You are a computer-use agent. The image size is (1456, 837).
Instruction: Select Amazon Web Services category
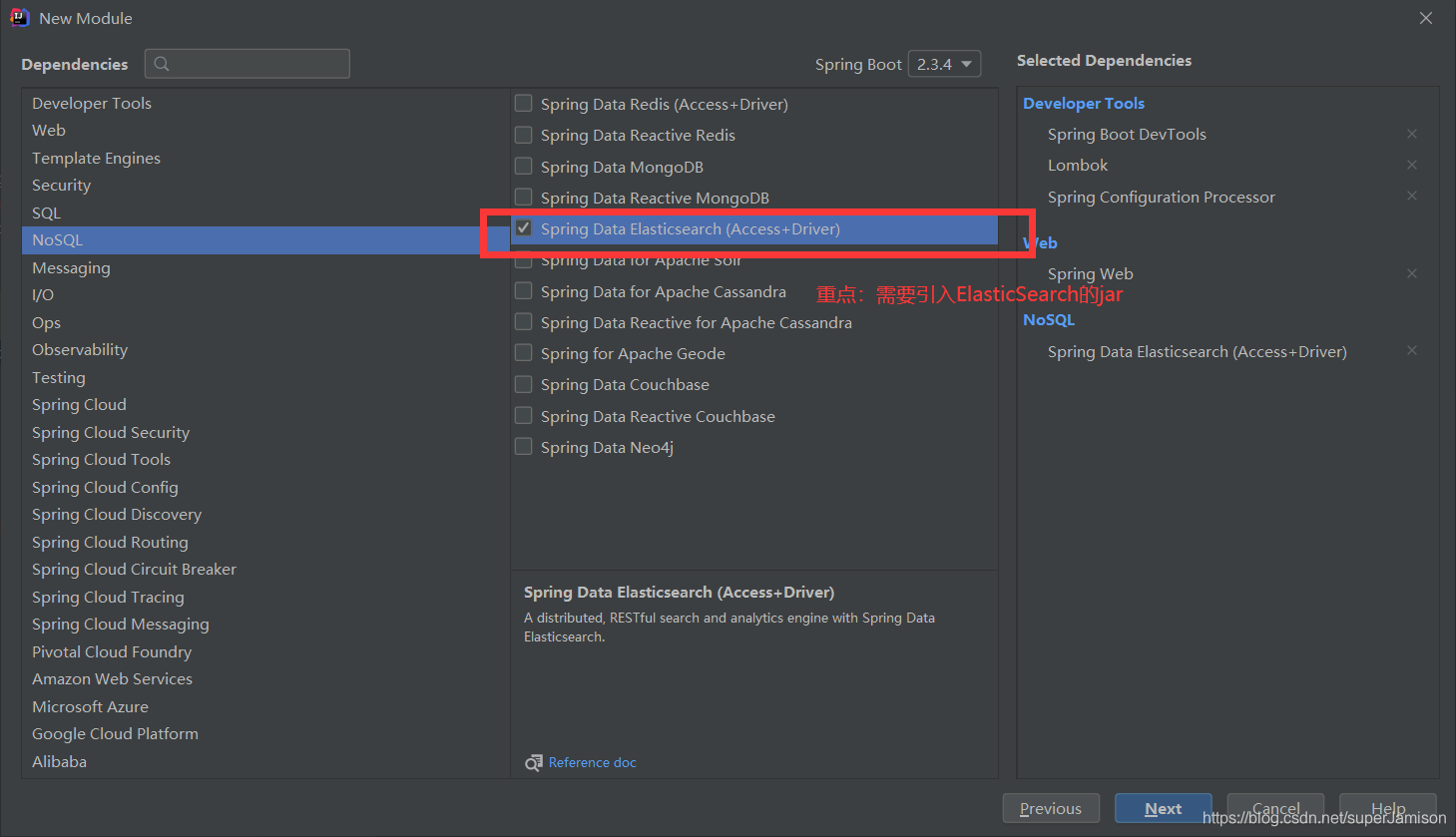[x=265, y=678]
